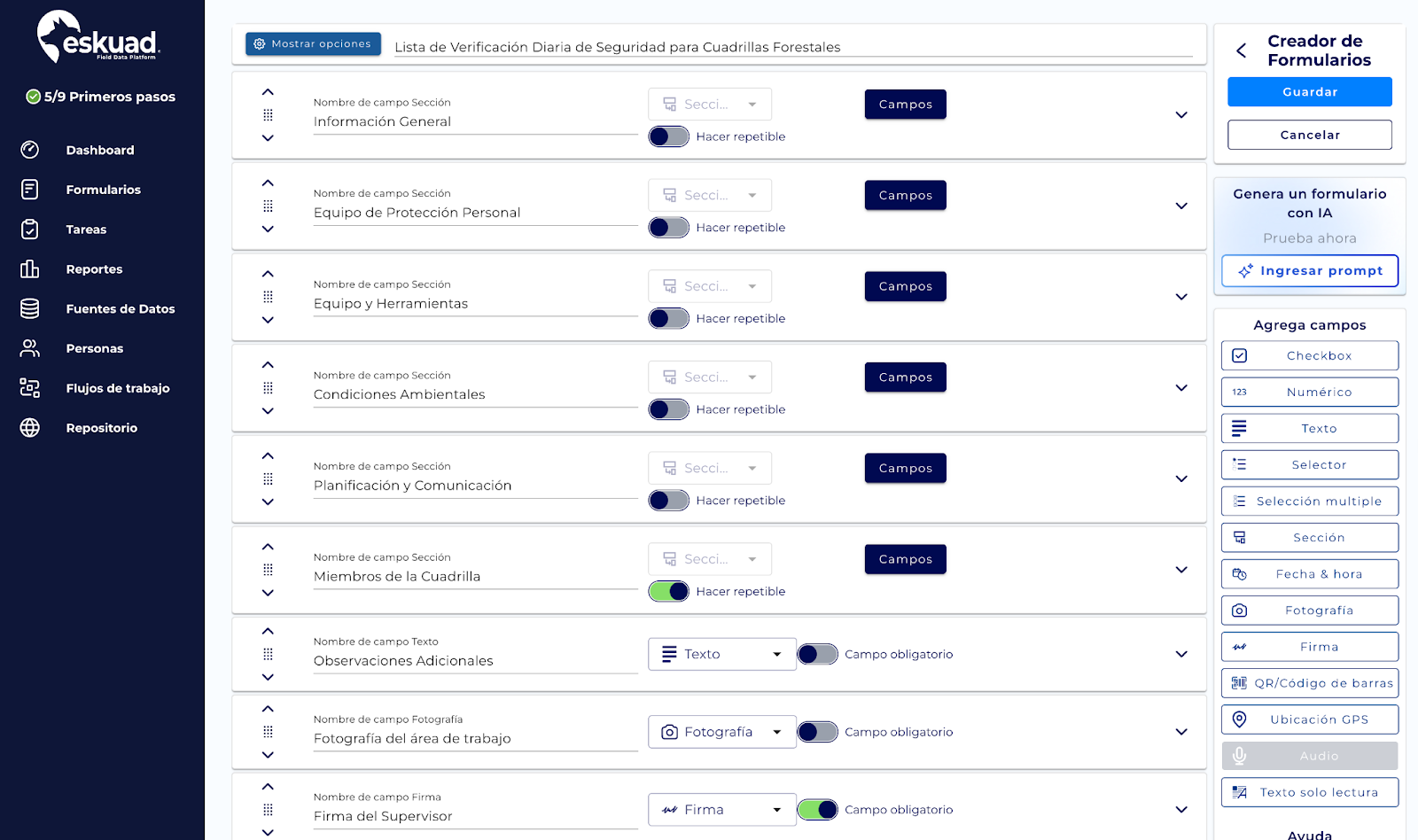Open Personas in the sidebar

pyautogui.click(x=95, y=348)
